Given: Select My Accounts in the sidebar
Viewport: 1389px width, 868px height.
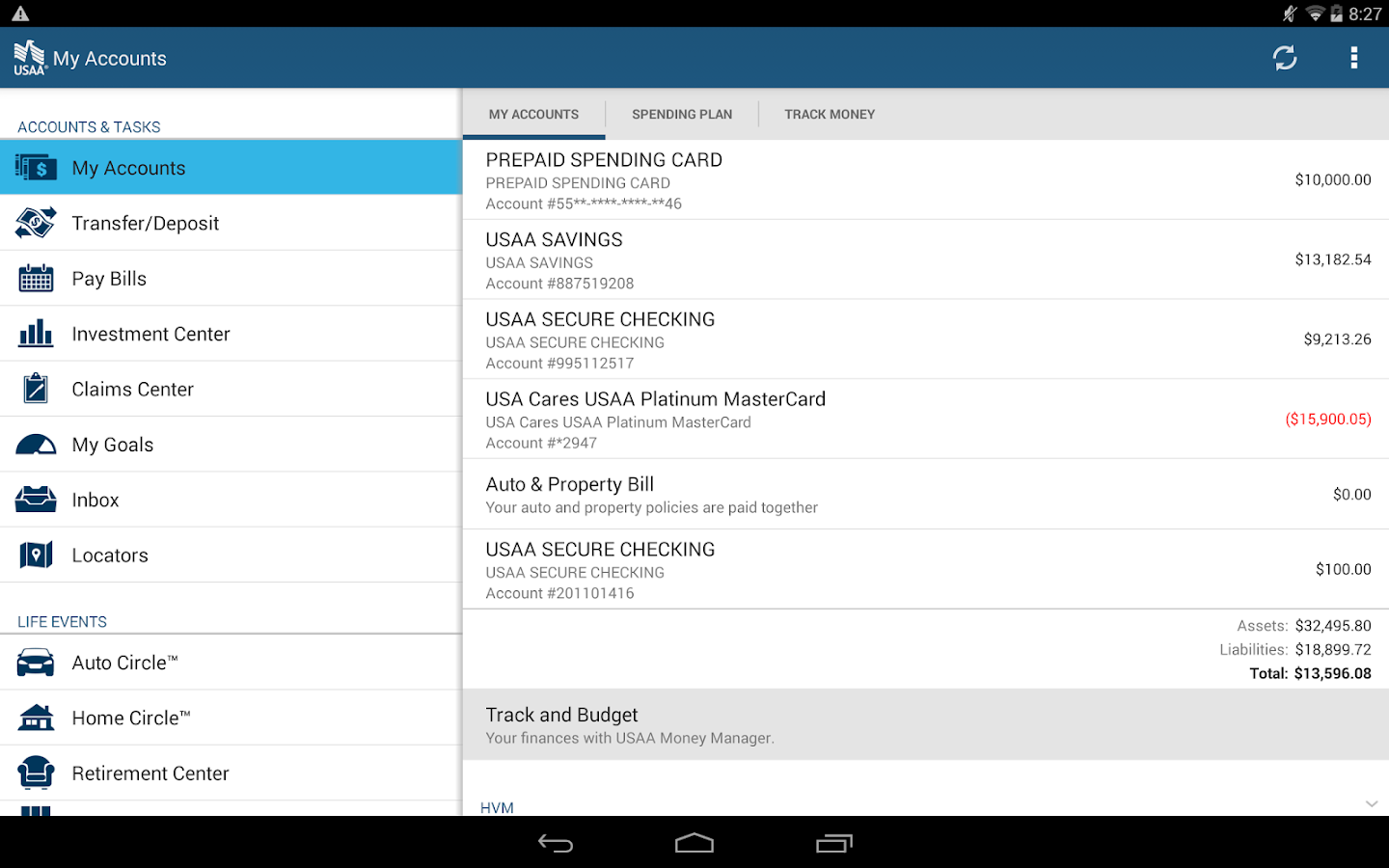Looking at the screenshot, I should coord(231,168).
